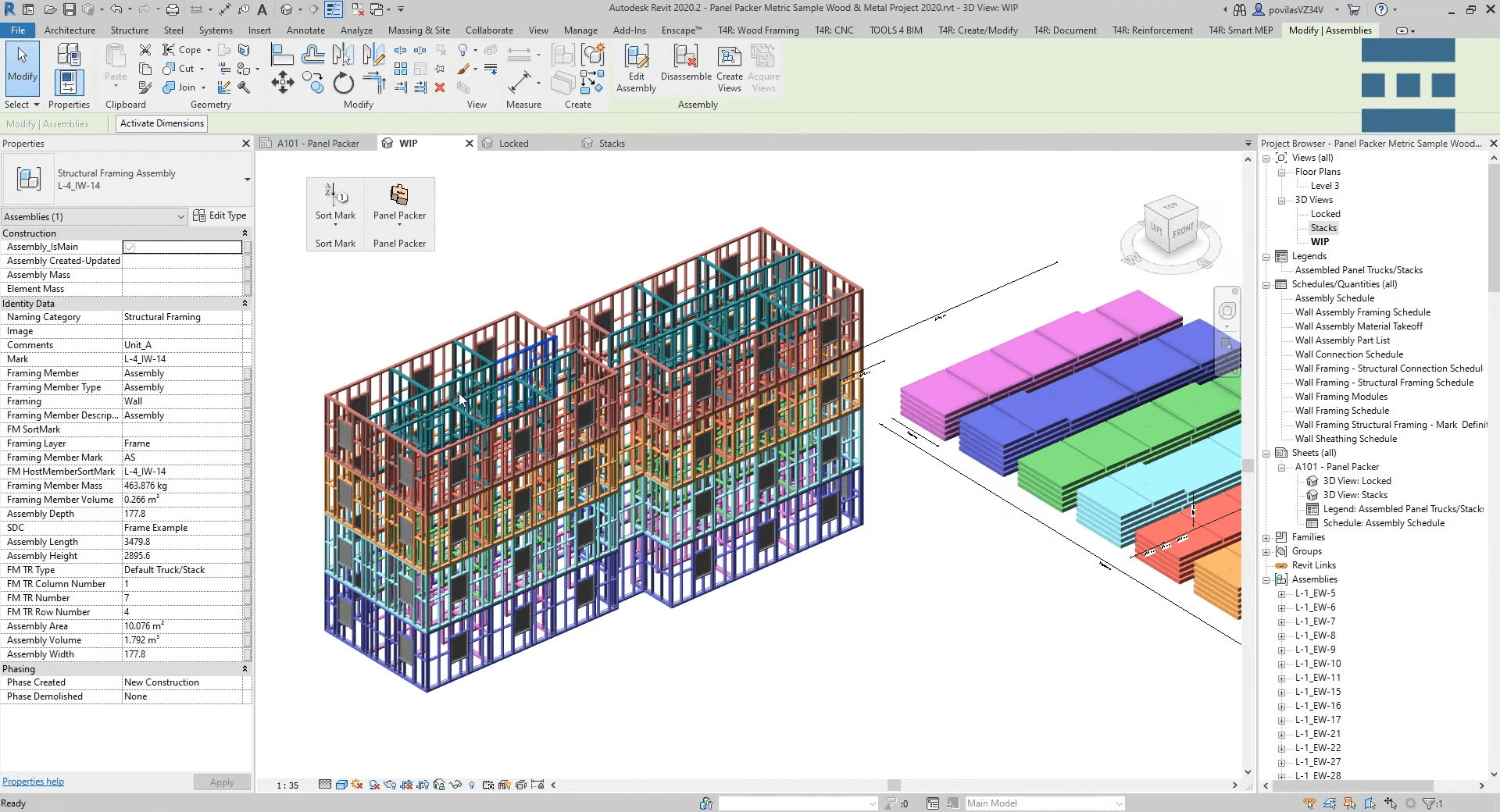1500x812 pixels.
Task: Collapse the Construction properties section
Action: tap(245, 233)
